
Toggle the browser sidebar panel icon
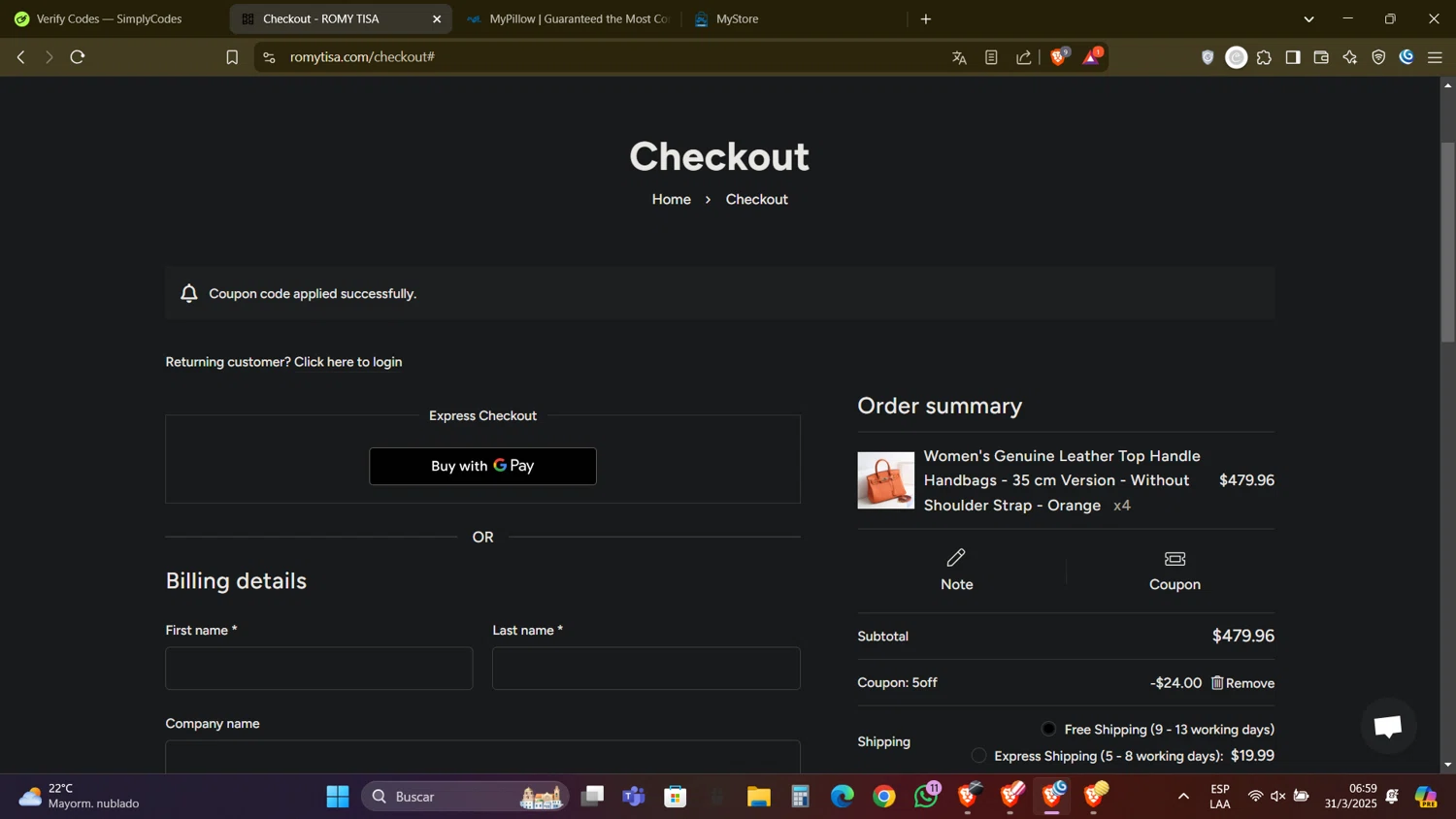(1293, 57)
